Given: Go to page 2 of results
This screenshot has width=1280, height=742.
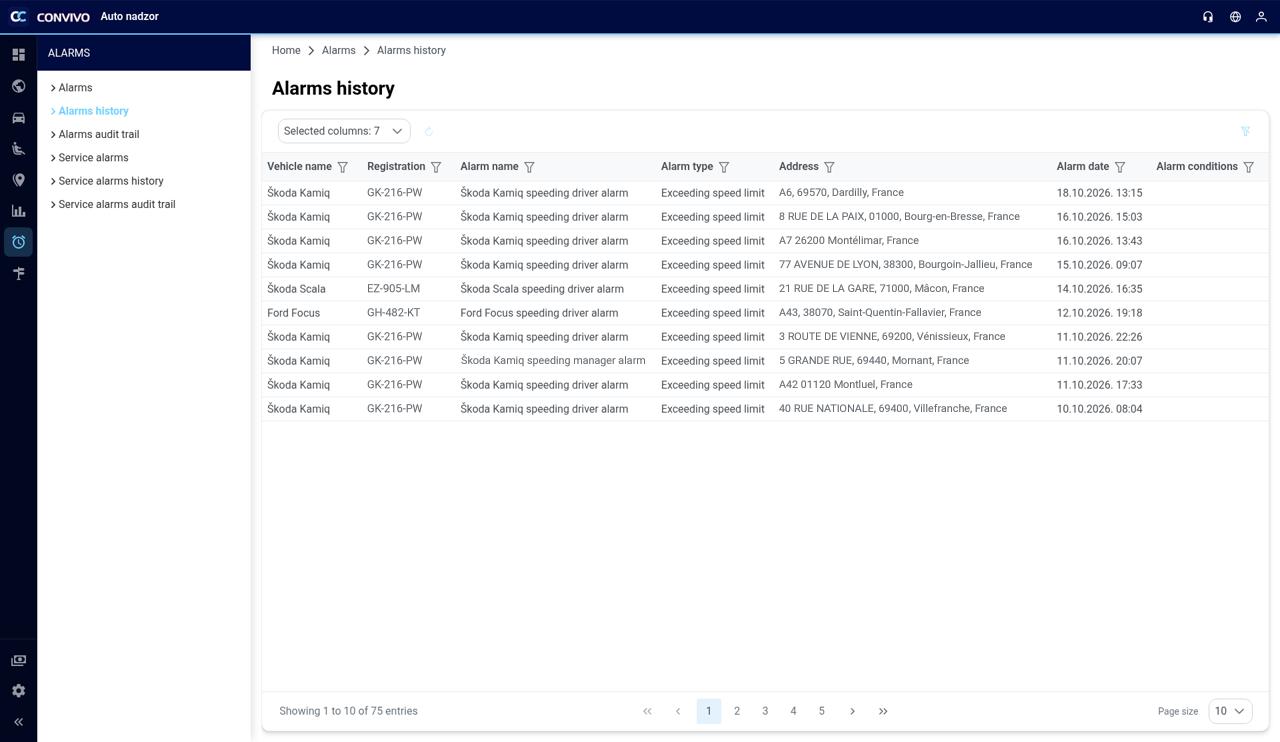Looking at the screenshot, I should point(737,711).
